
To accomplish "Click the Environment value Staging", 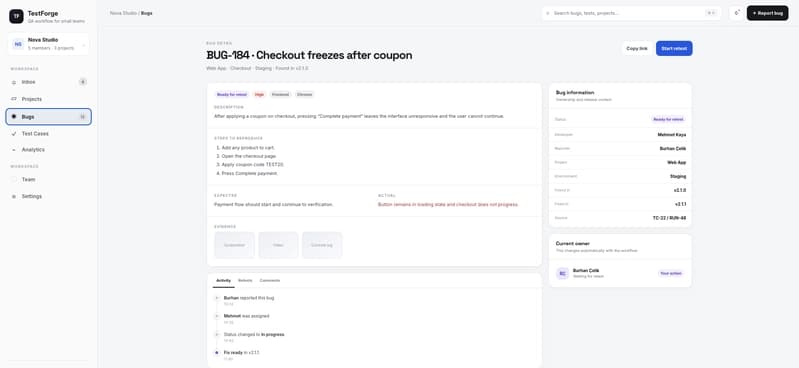I will pos(678,176).
